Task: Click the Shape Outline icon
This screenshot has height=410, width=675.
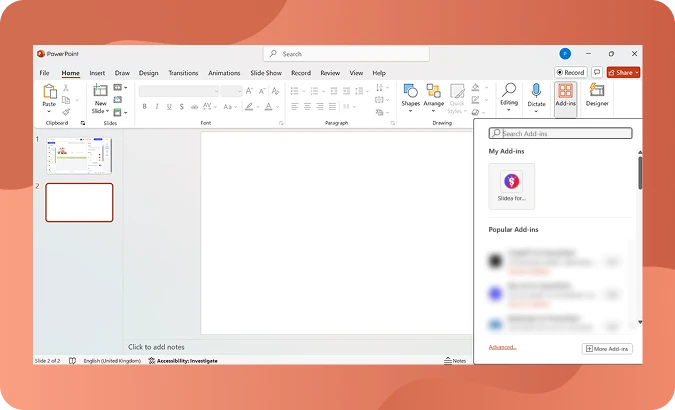Action: tap(476, 100)
